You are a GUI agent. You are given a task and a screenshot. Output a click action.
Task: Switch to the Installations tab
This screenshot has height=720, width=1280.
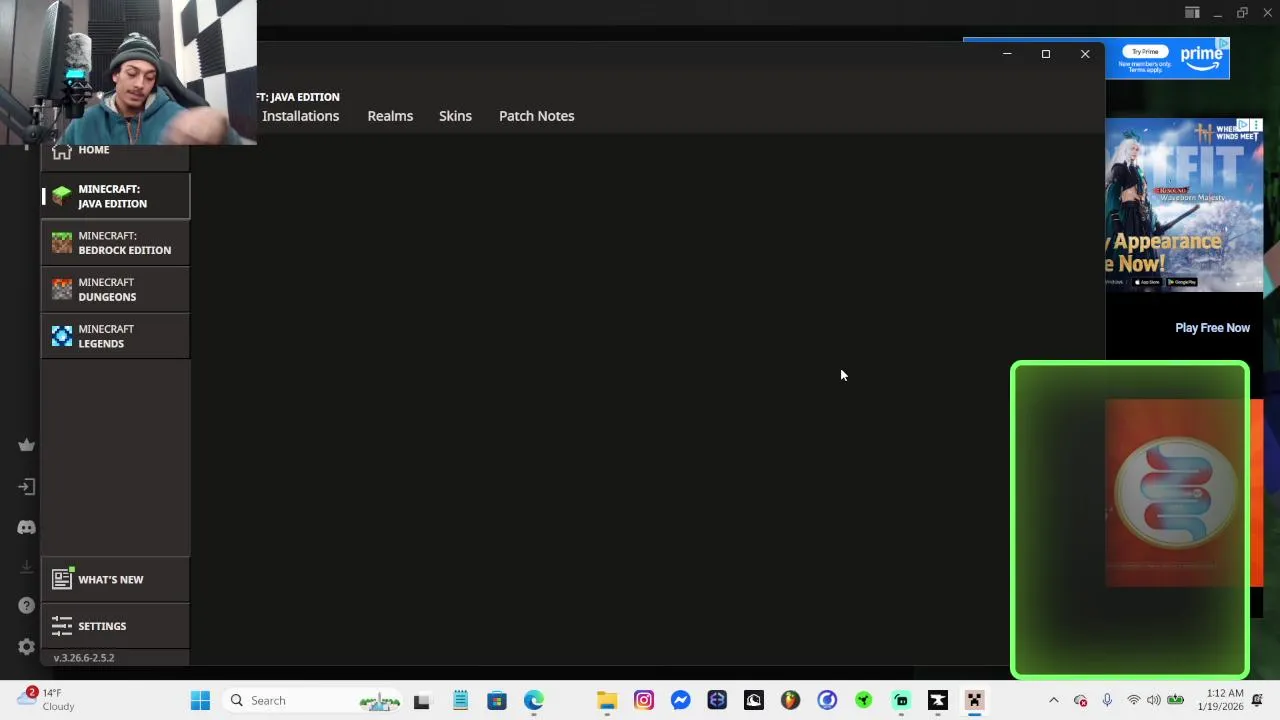point(300,116)
